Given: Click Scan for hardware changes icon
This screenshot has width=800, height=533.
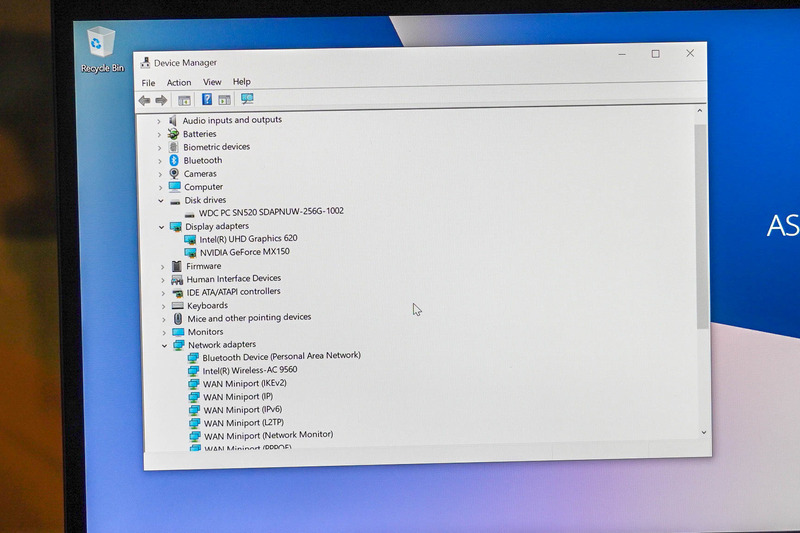Looking at the screenshot, I should tap(247, 99).
